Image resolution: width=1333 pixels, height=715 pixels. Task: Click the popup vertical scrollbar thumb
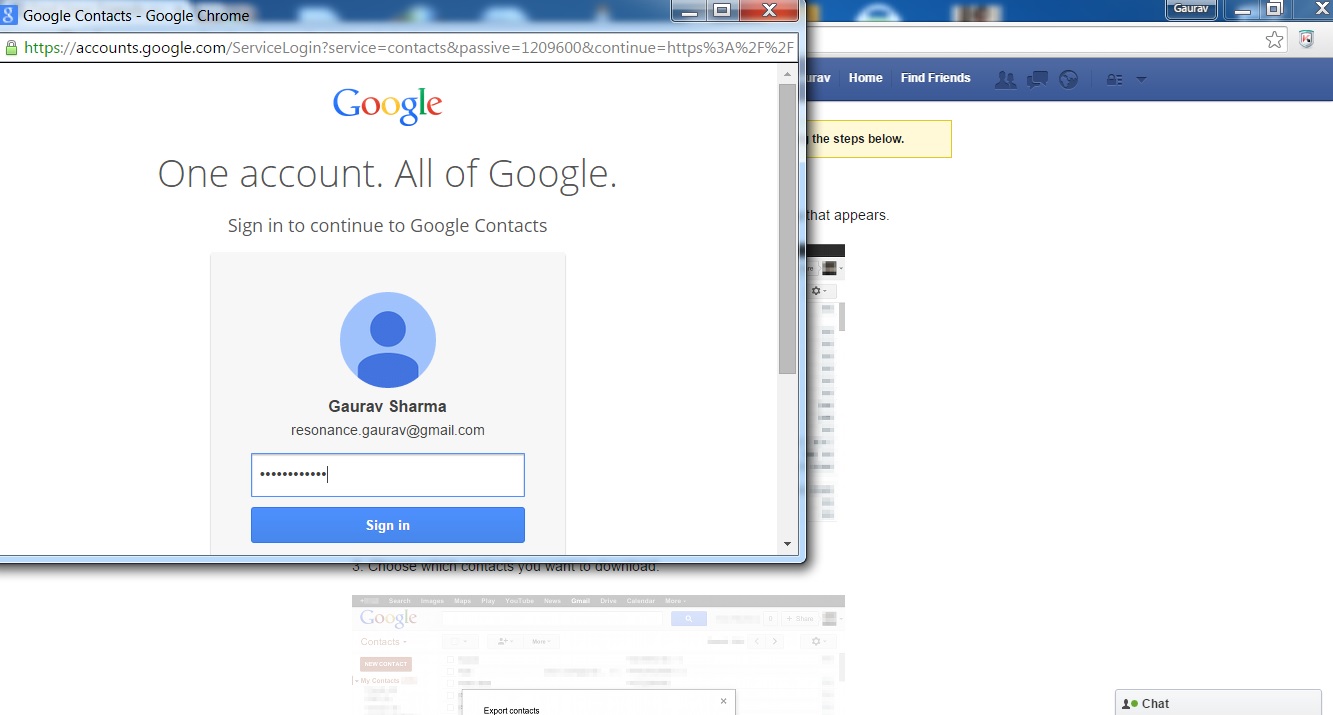(787, 230)
